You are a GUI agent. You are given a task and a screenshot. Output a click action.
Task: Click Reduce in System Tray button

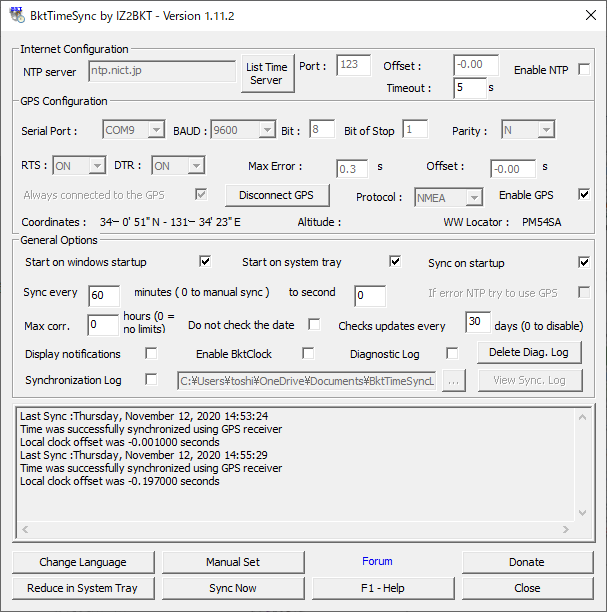[83, 588]
